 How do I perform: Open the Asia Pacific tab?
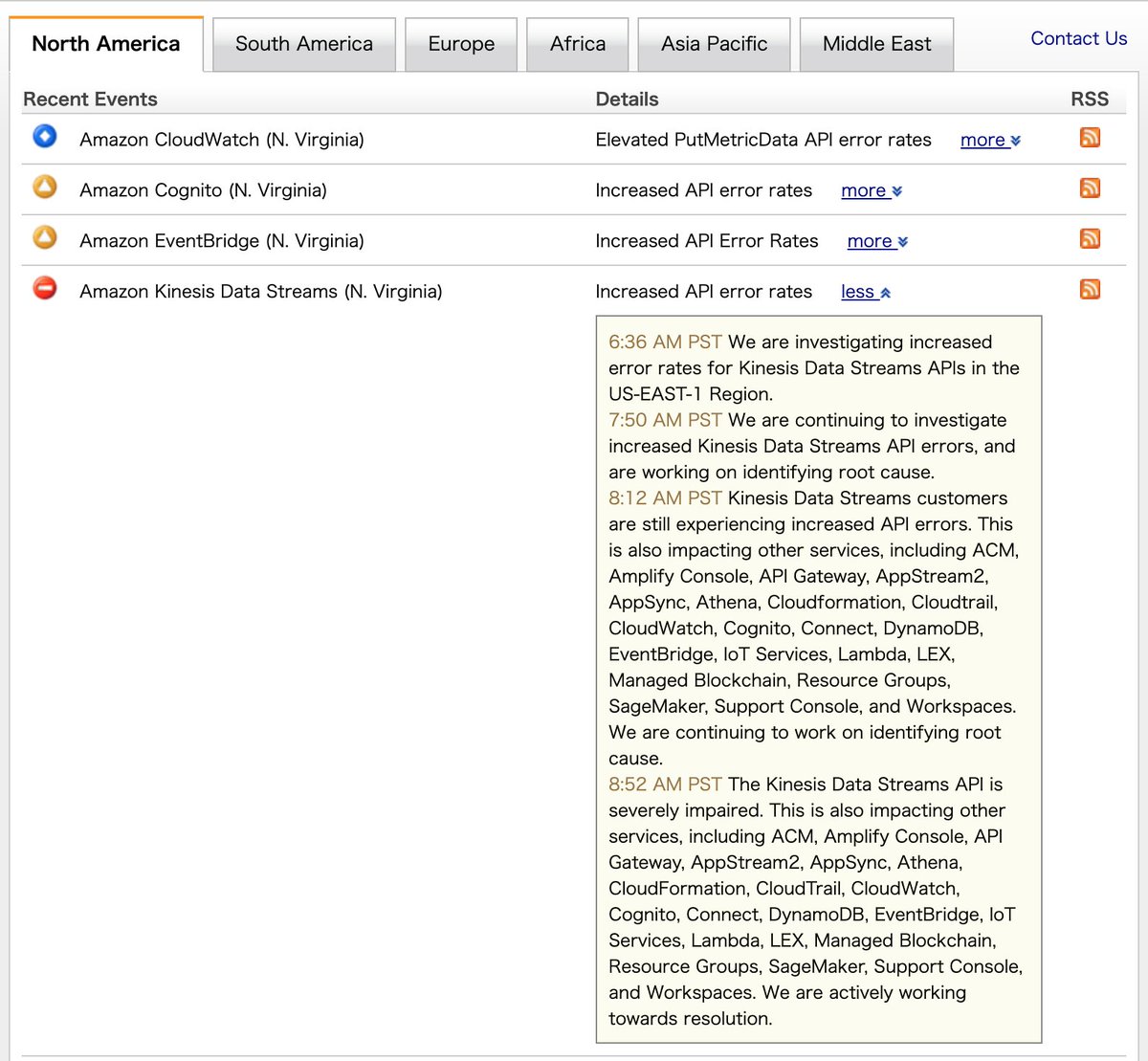click(714, 44)
